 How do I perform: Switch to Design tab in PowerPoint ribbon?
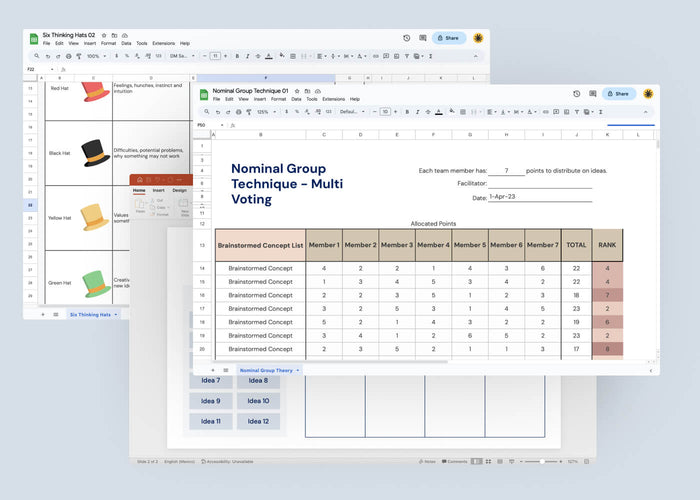pyautogui.click(x=179, y=190)
